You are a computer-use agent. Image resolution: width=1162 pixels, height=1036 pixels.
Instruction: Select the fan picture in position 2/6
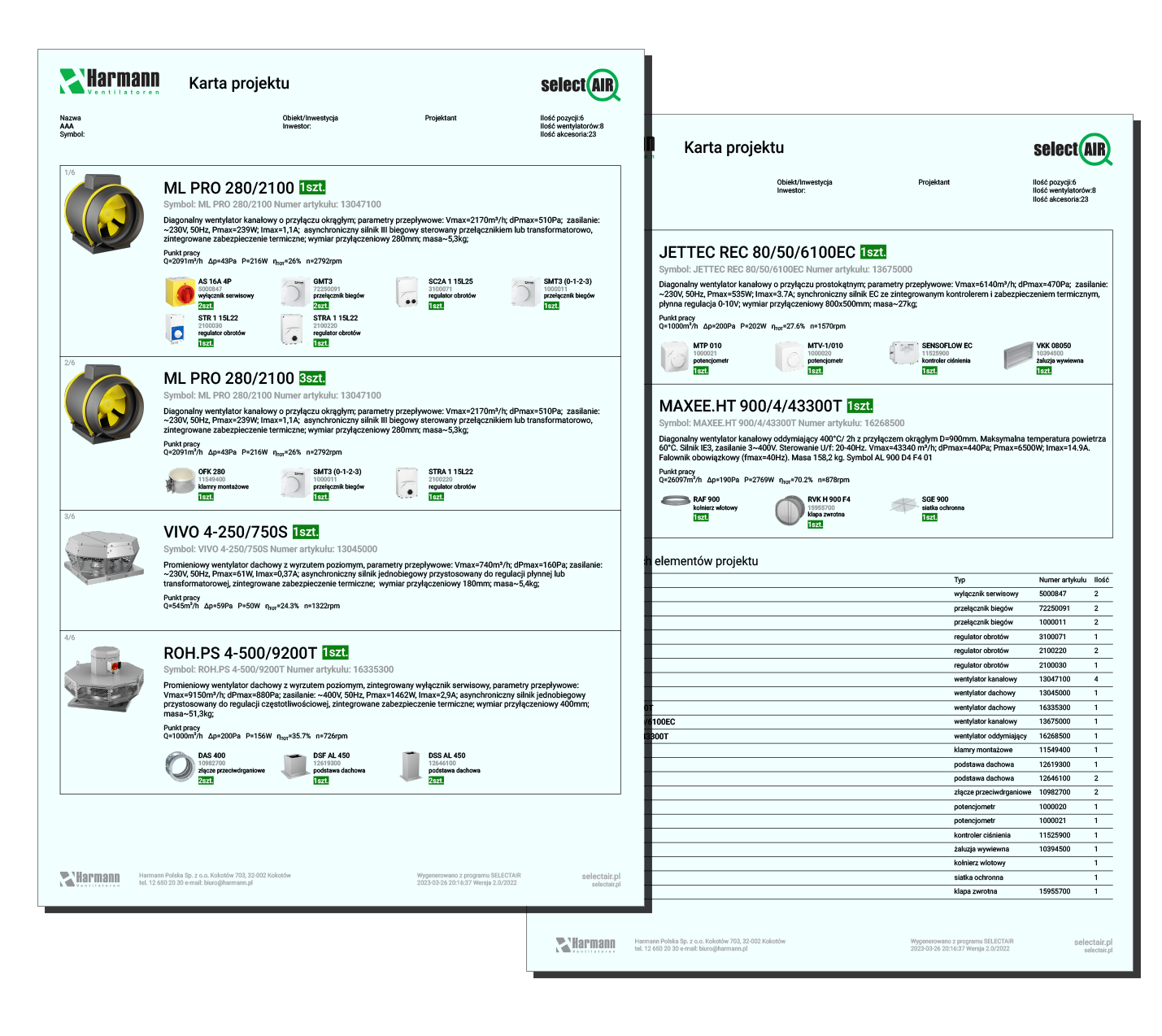[x=105, y=406]
